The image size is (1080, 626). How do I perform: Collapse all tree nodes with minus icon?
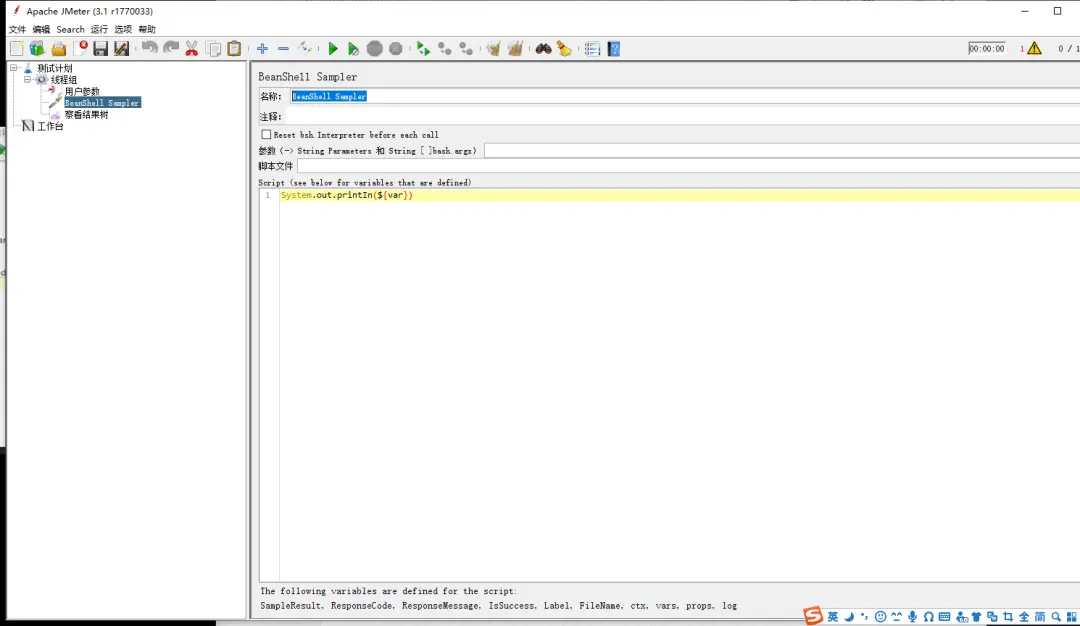coord(283,48)
